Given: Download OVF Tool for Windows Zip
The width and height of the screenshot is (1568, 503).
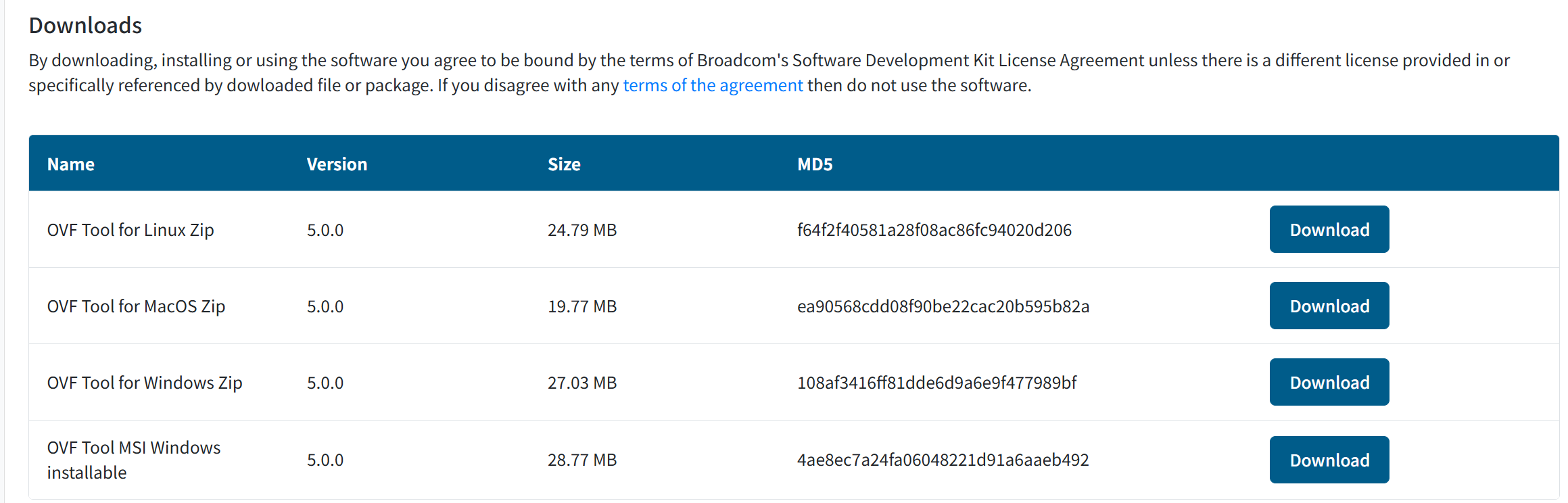Looking at the screenshot, I should coord(1329,382).
